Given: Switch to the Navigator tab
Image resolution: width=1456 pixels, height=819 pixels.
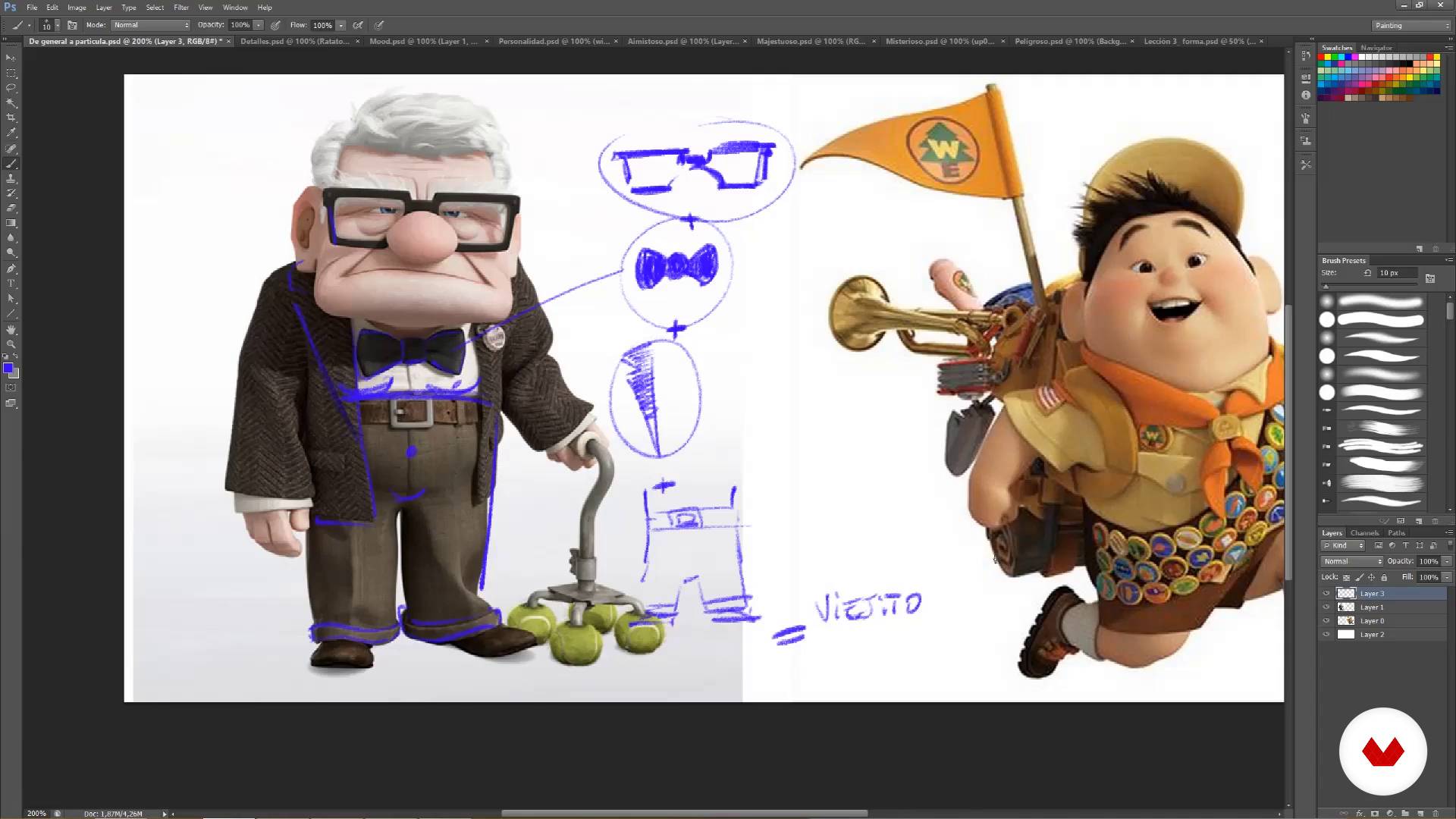Looking at the screenshot, I should click(1376, 48).
